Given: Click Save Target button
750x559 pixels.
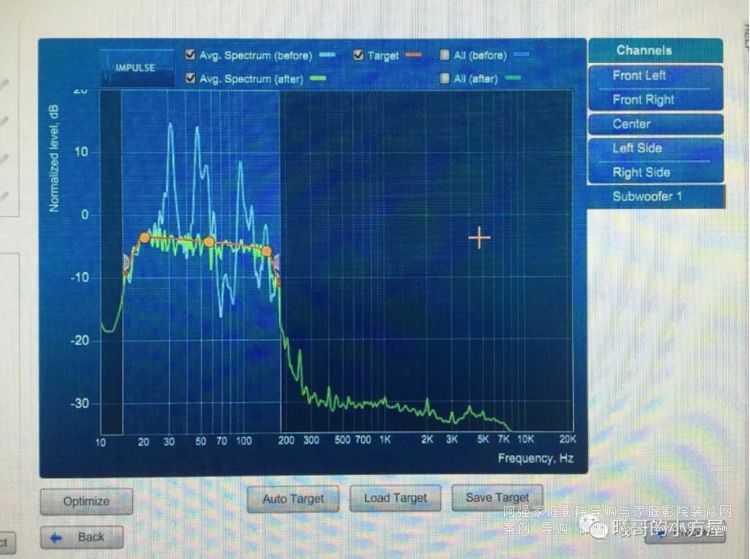Looking at the screenshot, I should [x=497, y=497].
